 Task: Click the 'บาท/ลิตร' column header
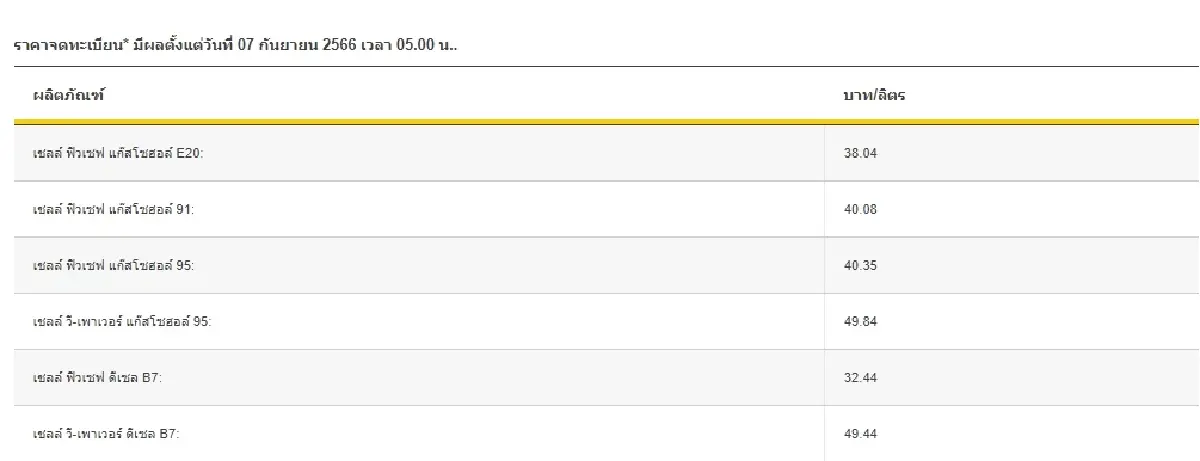(x=875, y=96)
